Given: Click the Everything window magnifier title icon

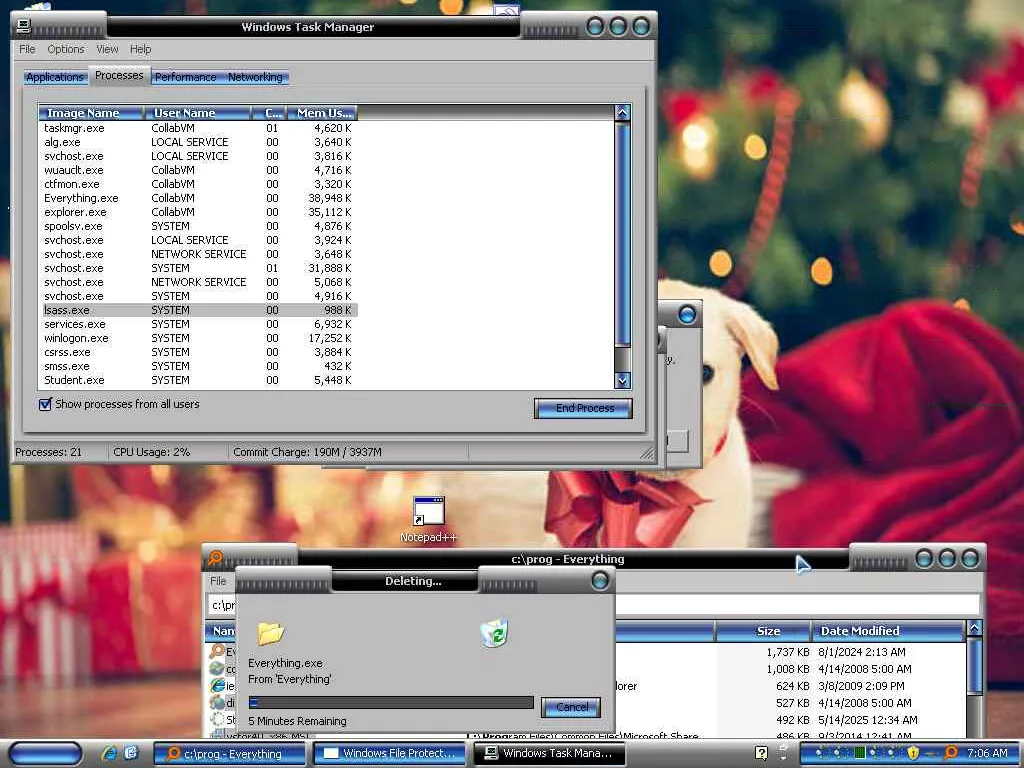Looking at the screenshot, I should pyautogui.click(x=215, y=558).
